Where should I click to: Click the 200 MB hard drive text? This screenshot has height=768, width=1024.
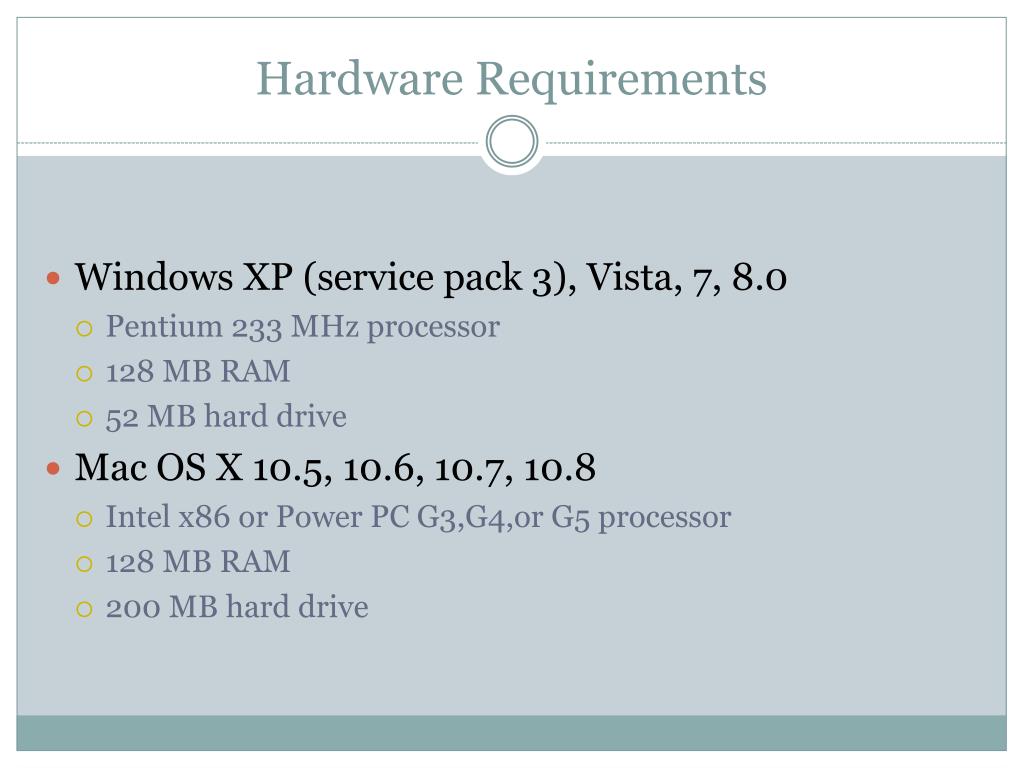click(x=237, y=607)
